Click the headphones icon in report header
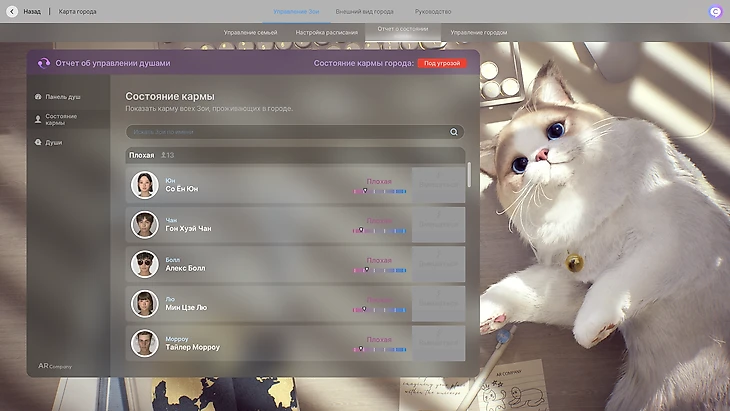The image size is (730, 411). coord(43,63)
